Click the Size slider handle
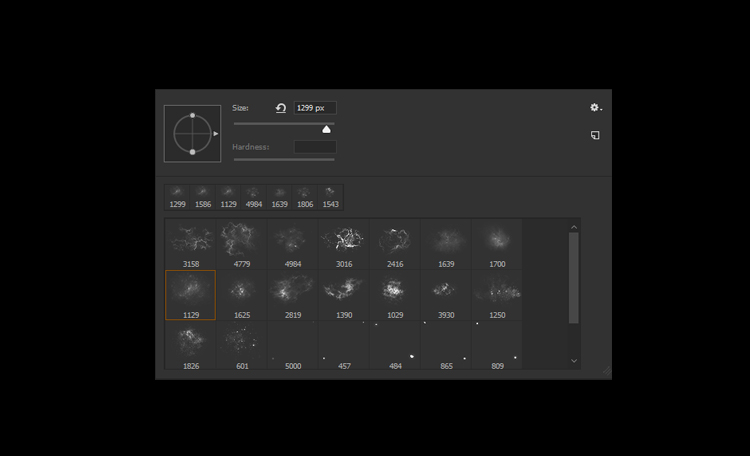 pyautogui.click(x=326, y=128)
